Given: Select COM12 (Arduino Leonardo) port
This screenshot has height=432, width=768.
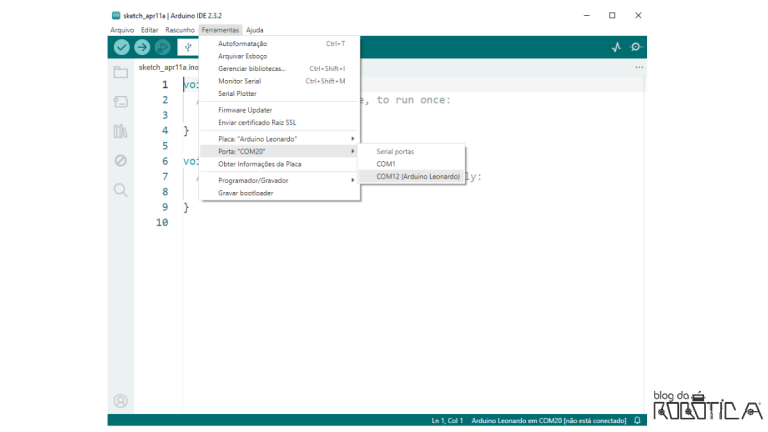Looking at the screenshot, I should [x=418, y=176].
